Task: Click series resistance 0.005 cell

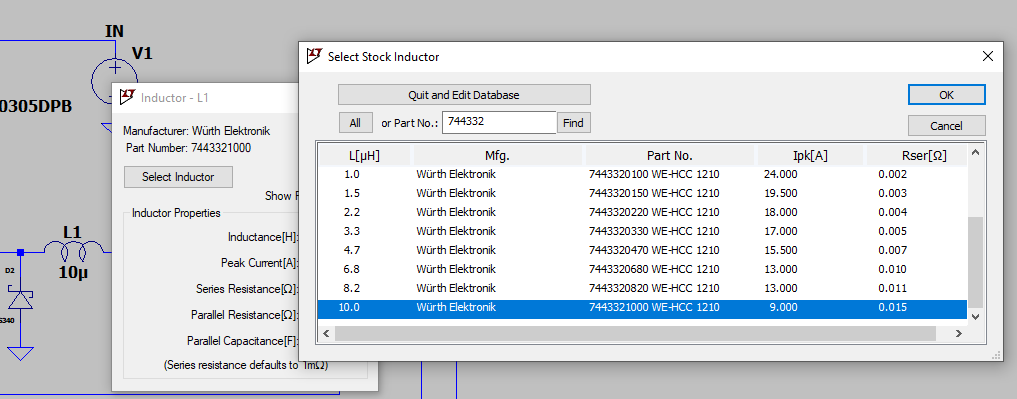Action: (892, 231)
